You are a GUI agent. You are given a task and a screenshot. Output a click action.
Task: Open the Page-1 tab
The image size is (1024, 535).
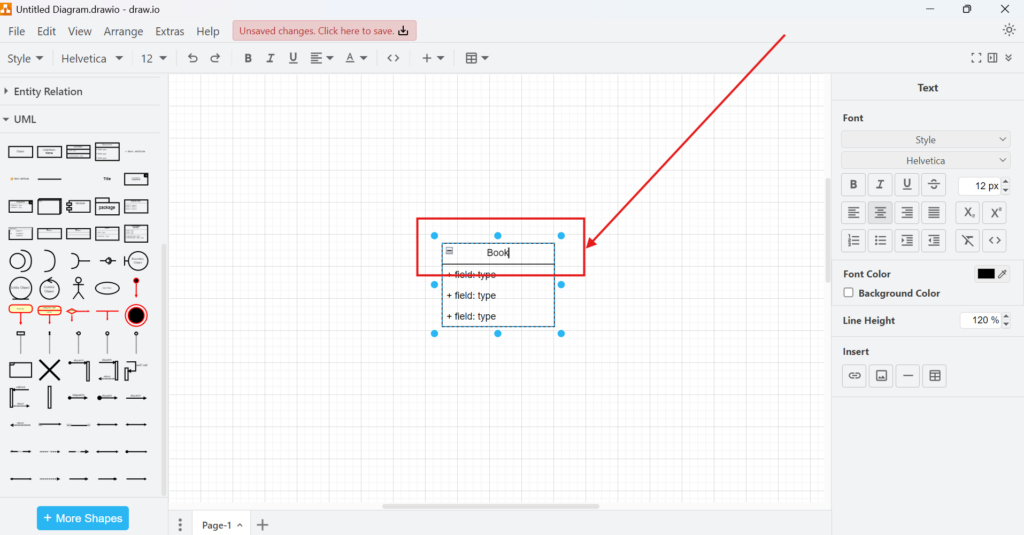pos(217,525)
